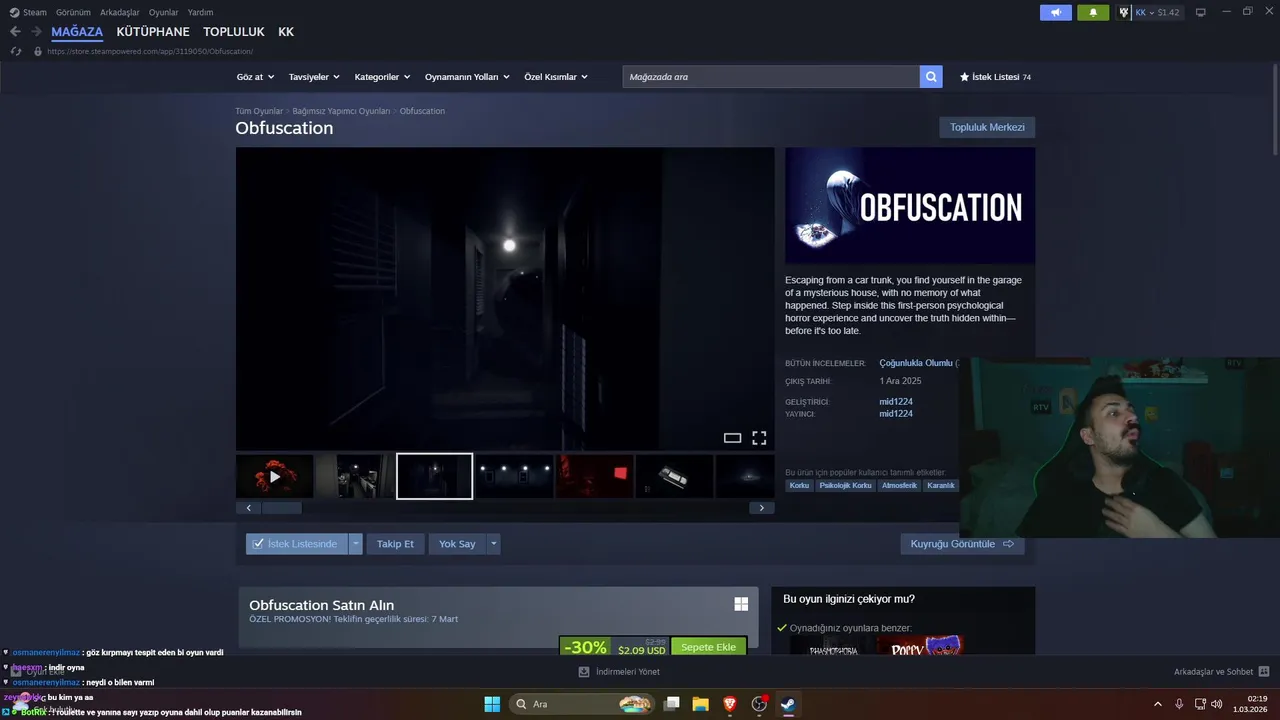Select the Psikolojik Korku tag

845,485
